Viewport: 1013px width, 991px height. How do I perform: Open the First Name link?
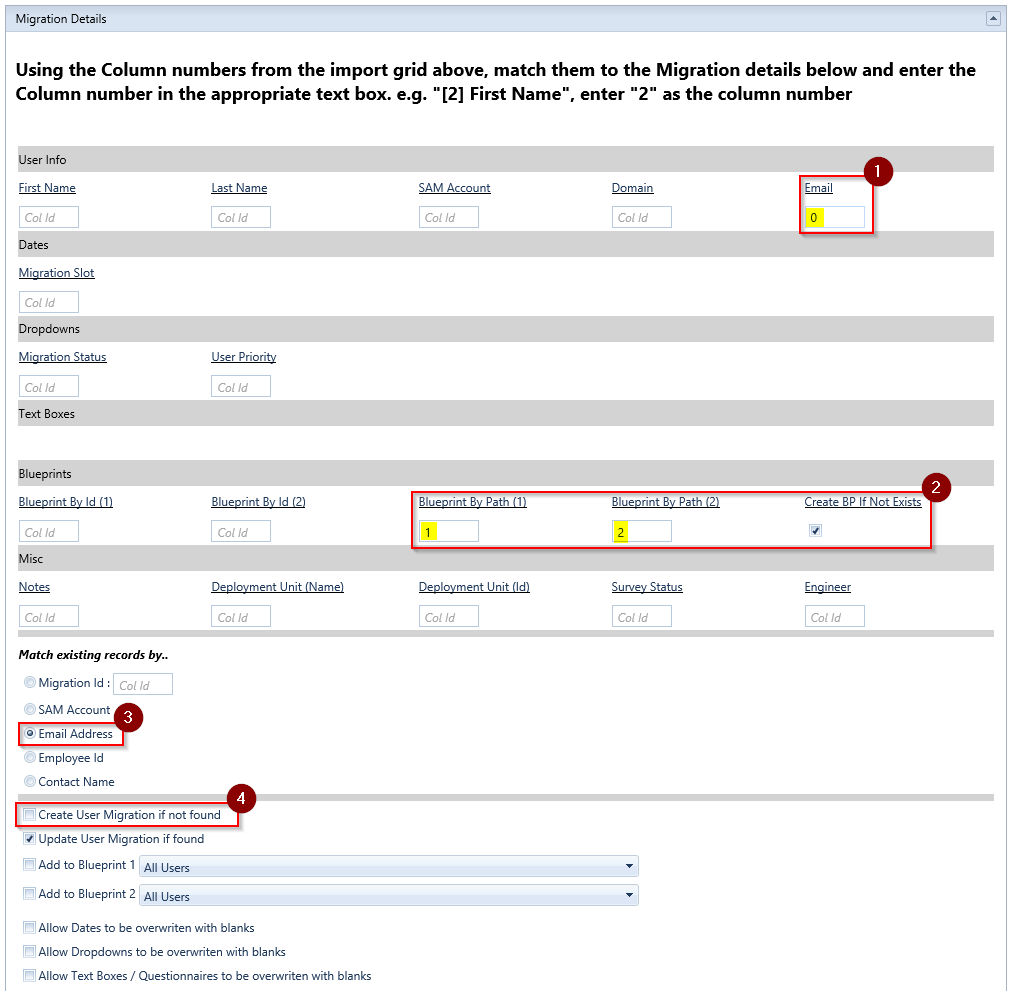47,188
